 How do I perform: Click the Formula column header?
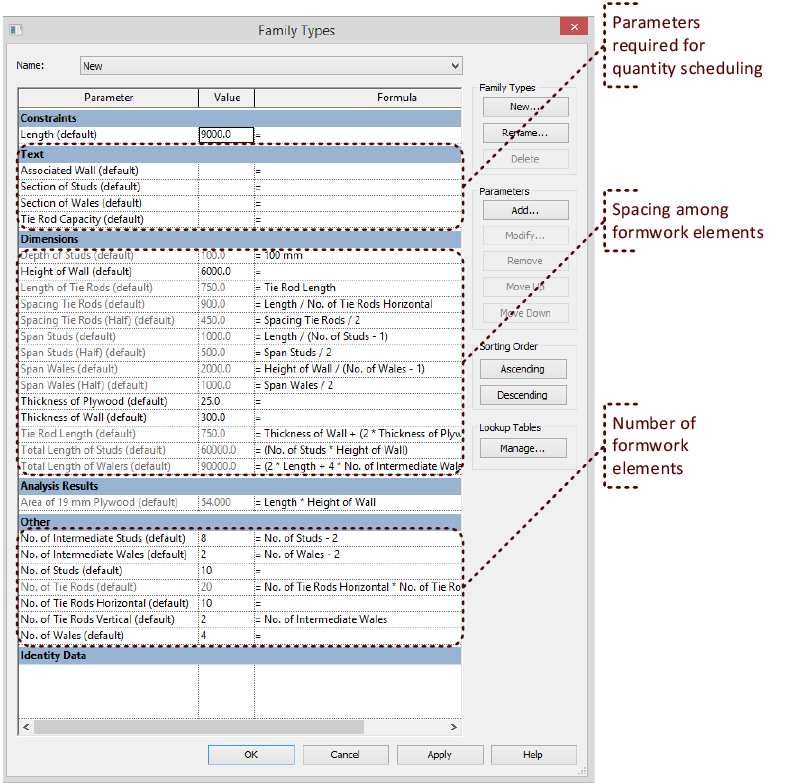click(357, 98)
